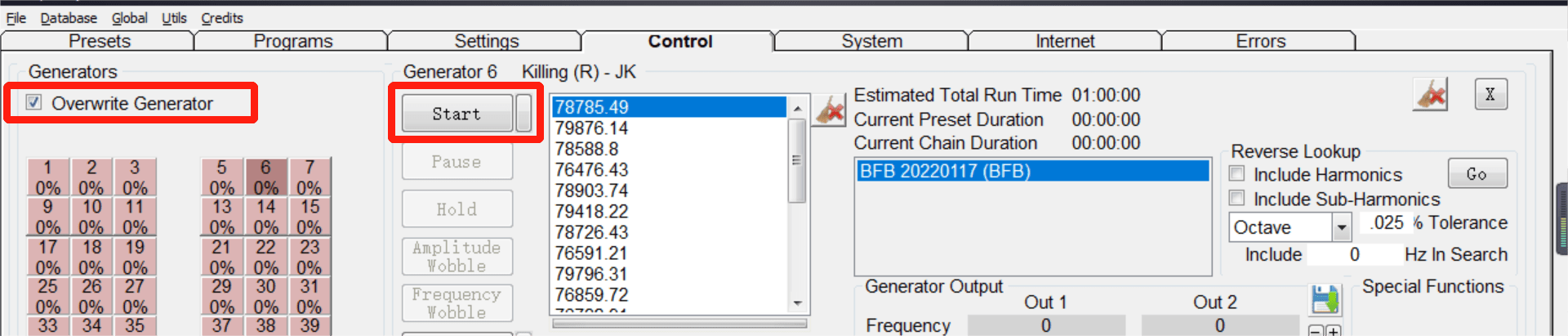
Task: Open the Database menu
Action: click(69, 17)
